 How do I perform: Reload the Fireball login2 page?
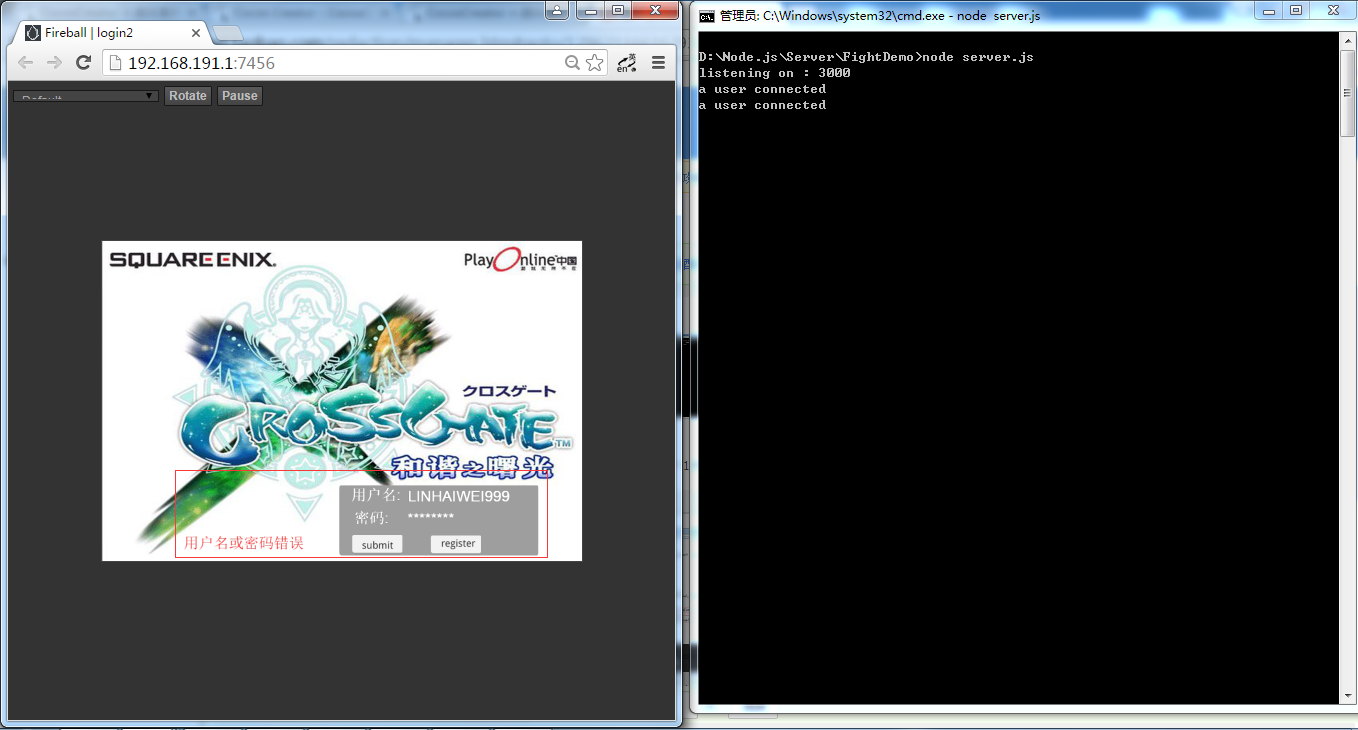(84, 63)
